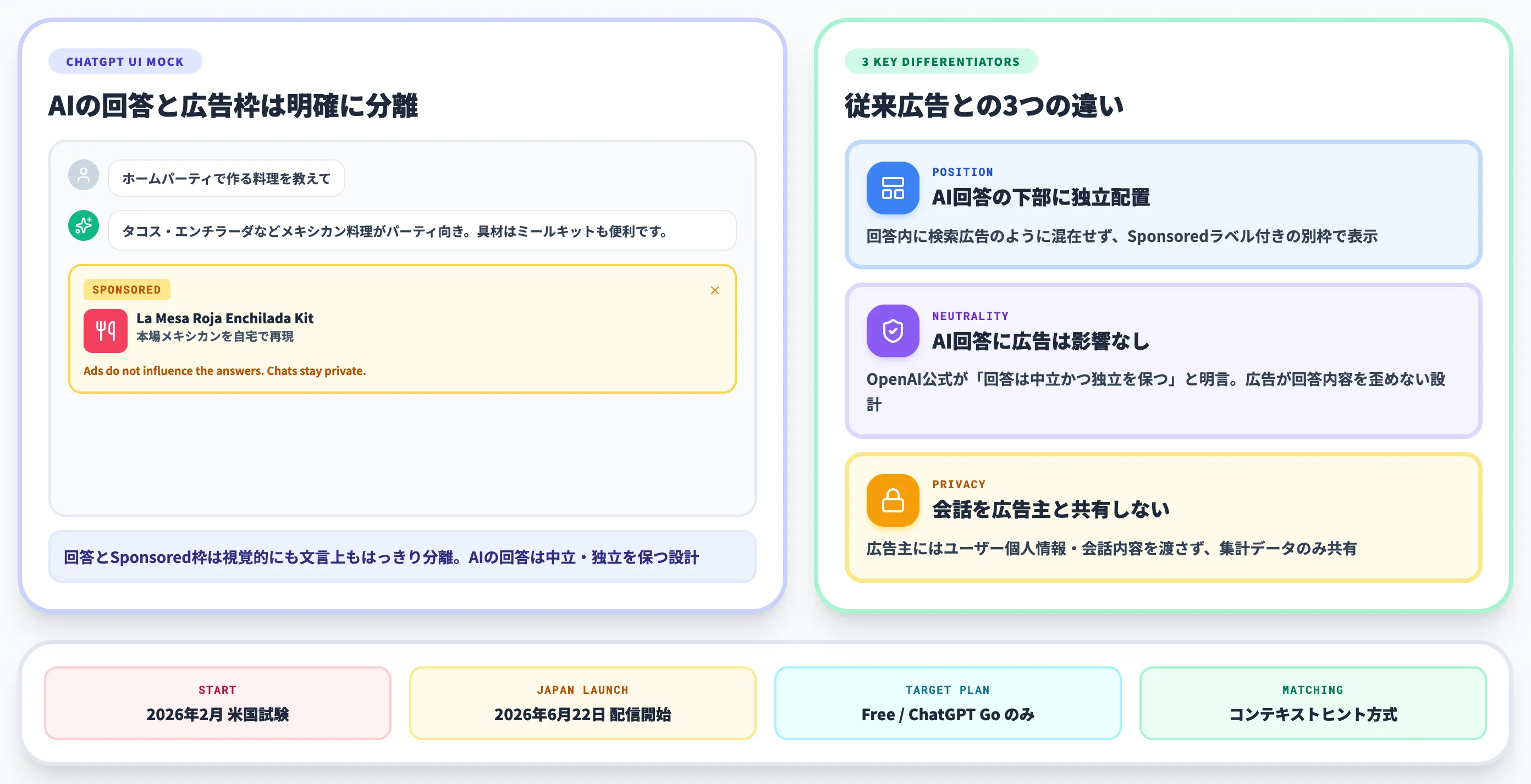Dismiss the sponsored ad with the X
The height and width of the screenshot is (784, 1531).
714,290
